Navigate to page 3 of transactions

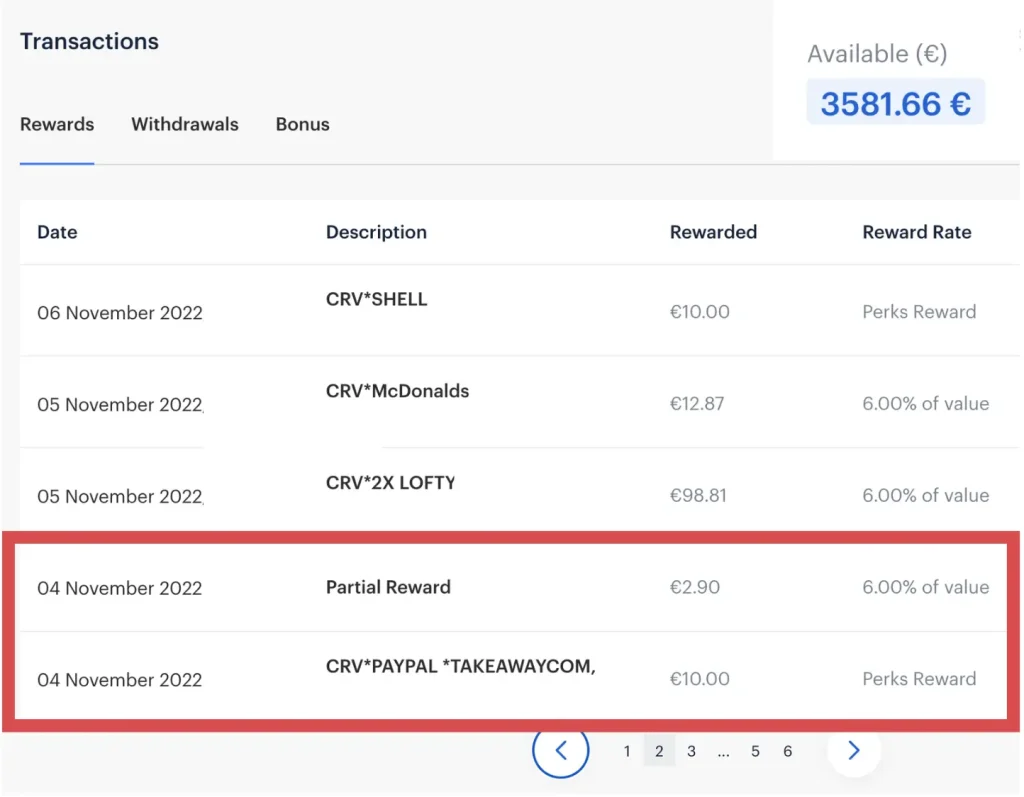691,751
